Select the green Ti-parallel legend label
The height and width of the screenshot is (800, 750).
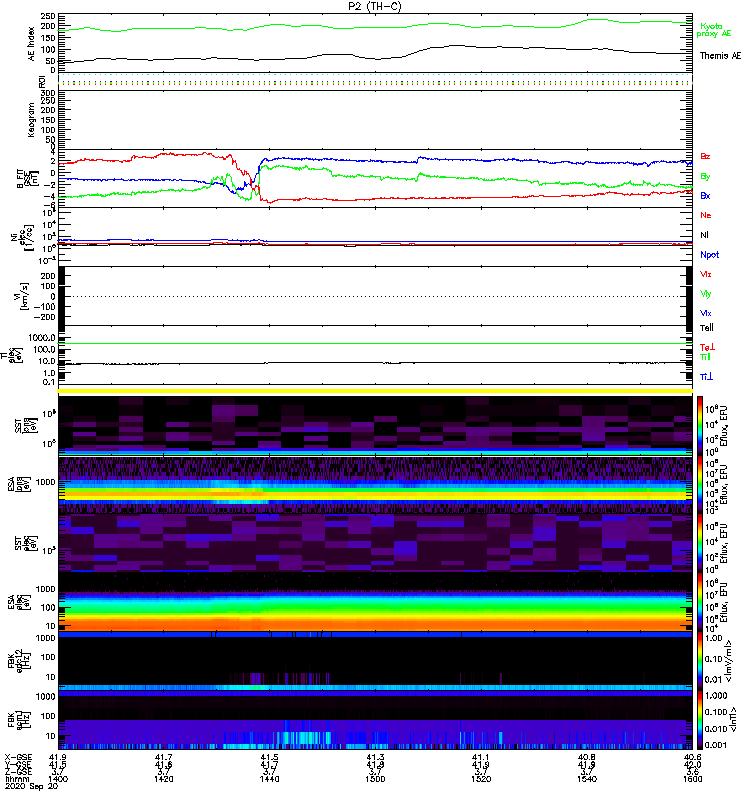pos(705,357)
